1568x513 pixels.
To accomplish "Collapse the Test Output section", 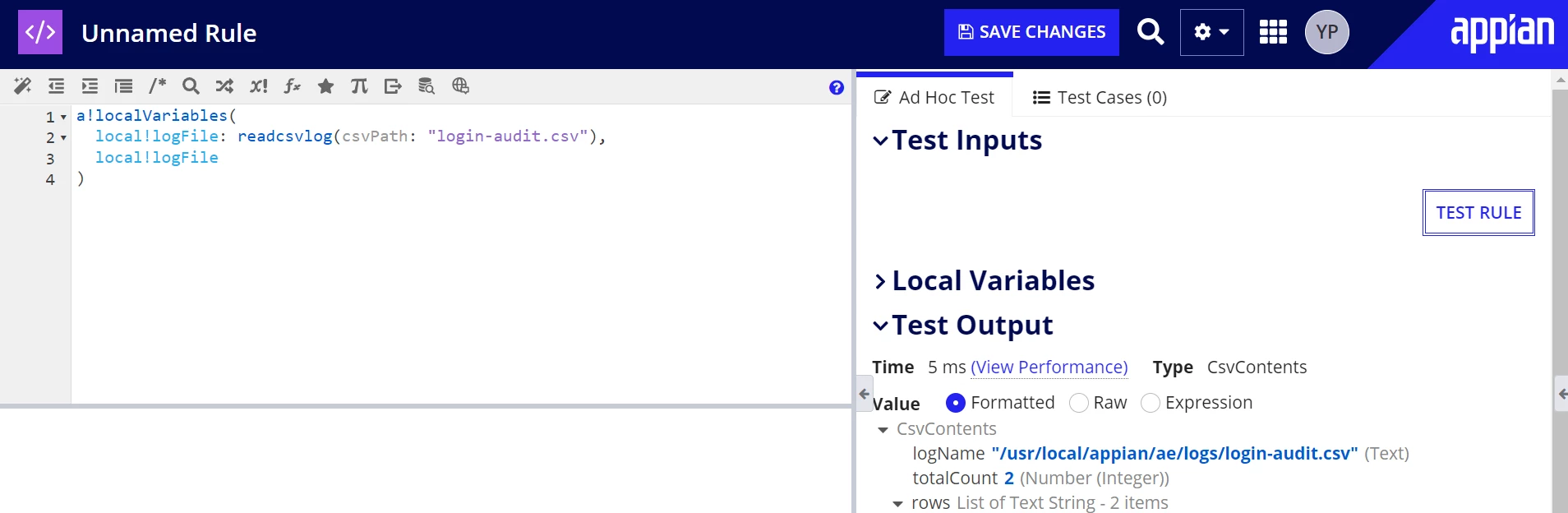I will (880, 326).
